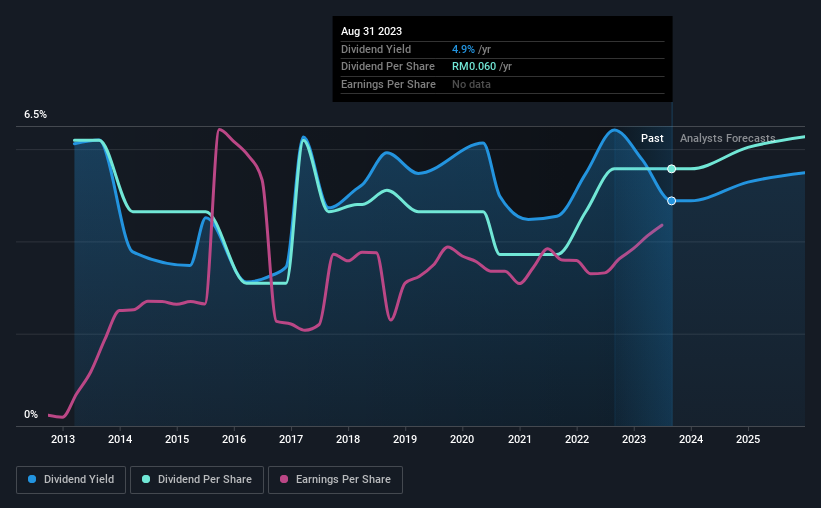Click the RM0.060 dividend per share value
Viewport: 821px width, 508px height.
[x=474, y=67]
